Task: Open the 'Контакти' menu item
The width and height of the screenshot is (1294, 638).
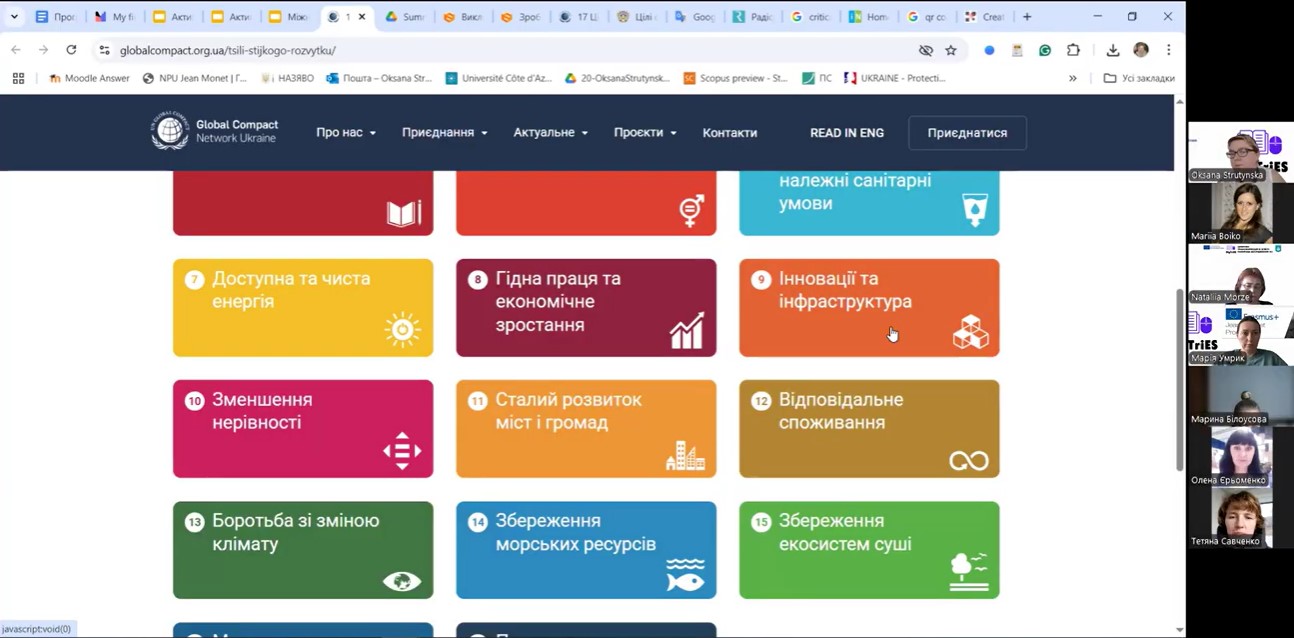Action: 729,133
